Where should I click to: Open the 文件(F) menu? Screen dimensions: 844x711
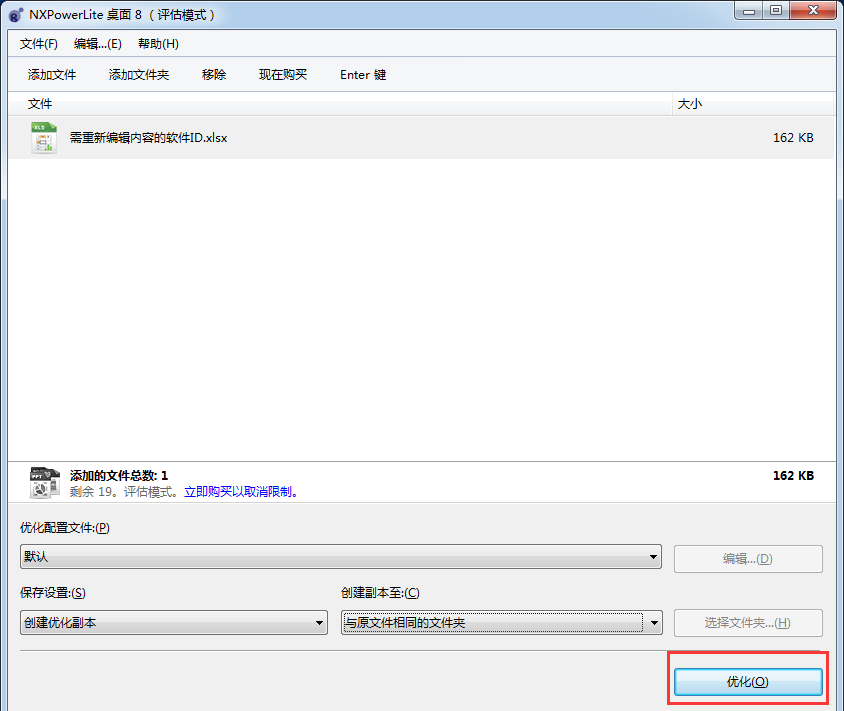(39, 44)
